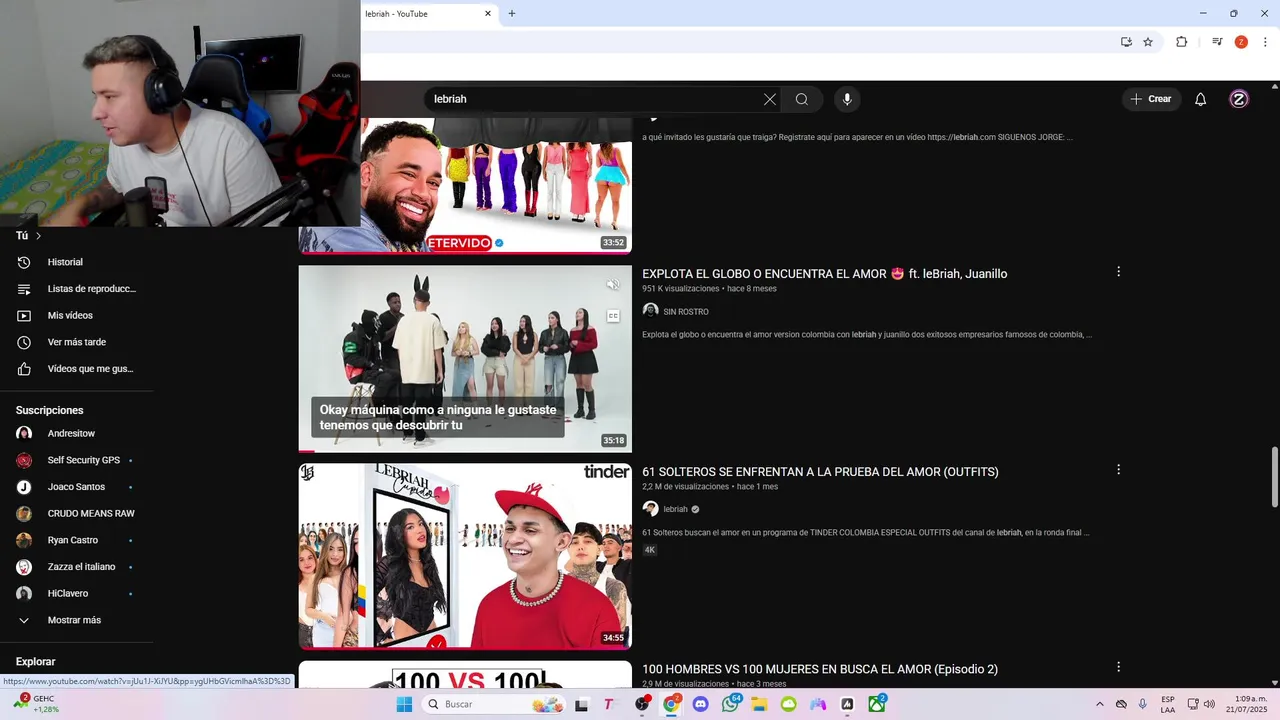Close the lebriah - YouTube tab

(x=488, y=14)
